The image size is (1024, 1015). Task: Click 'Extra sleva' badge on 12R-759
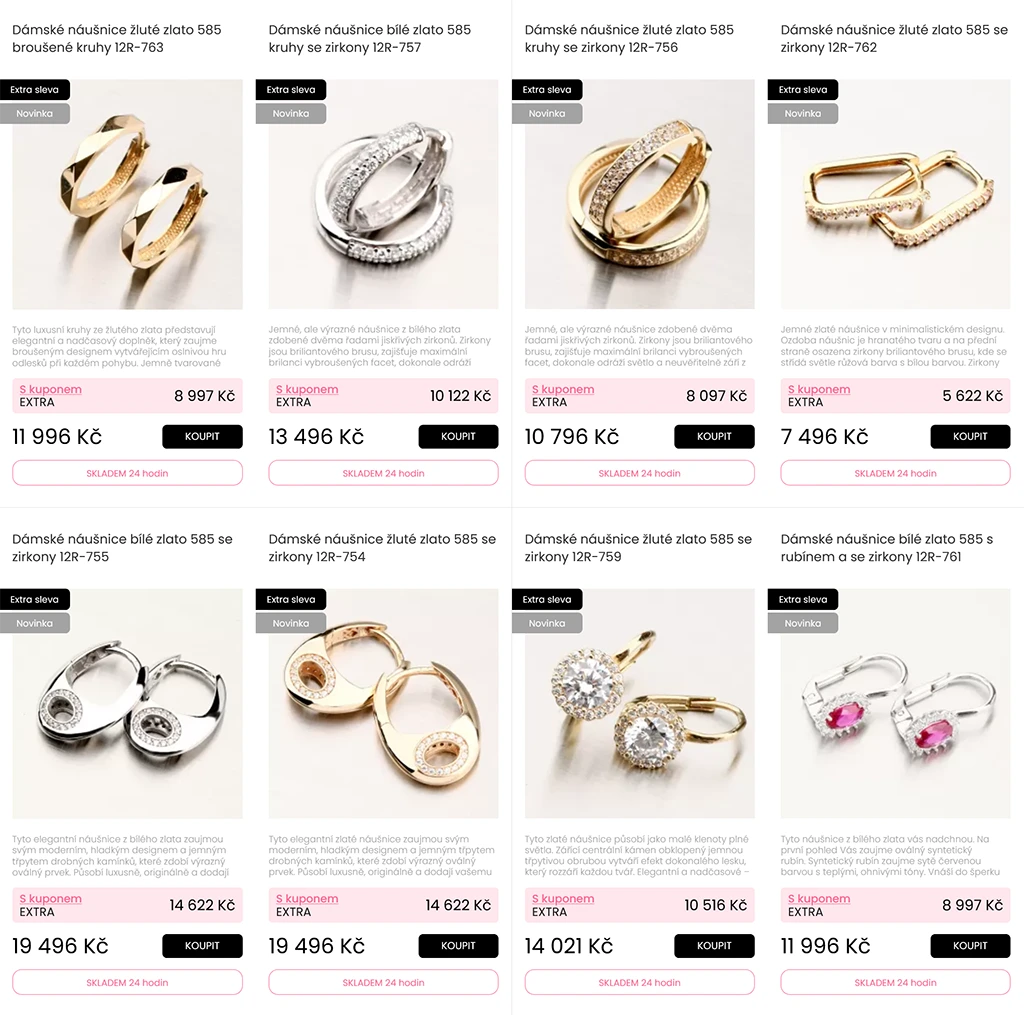[547, 600]
